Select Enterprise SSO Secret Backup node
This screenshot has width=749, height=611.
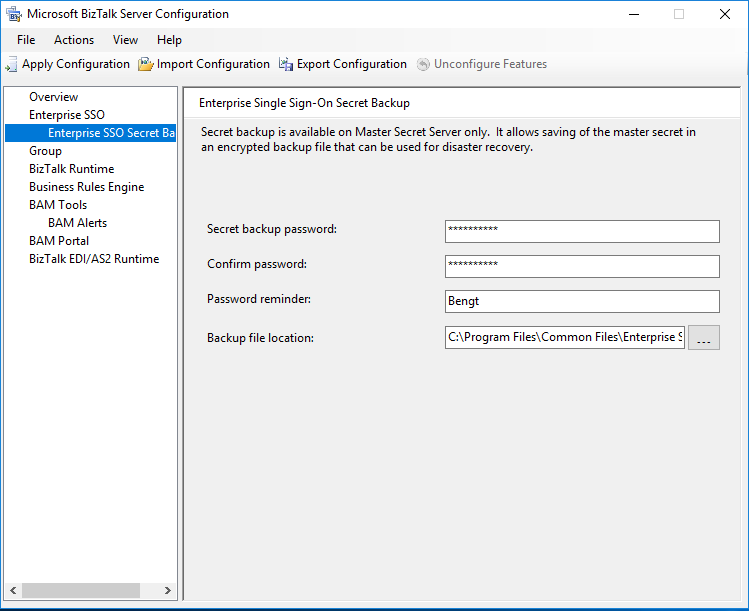(x=90, y=133)
